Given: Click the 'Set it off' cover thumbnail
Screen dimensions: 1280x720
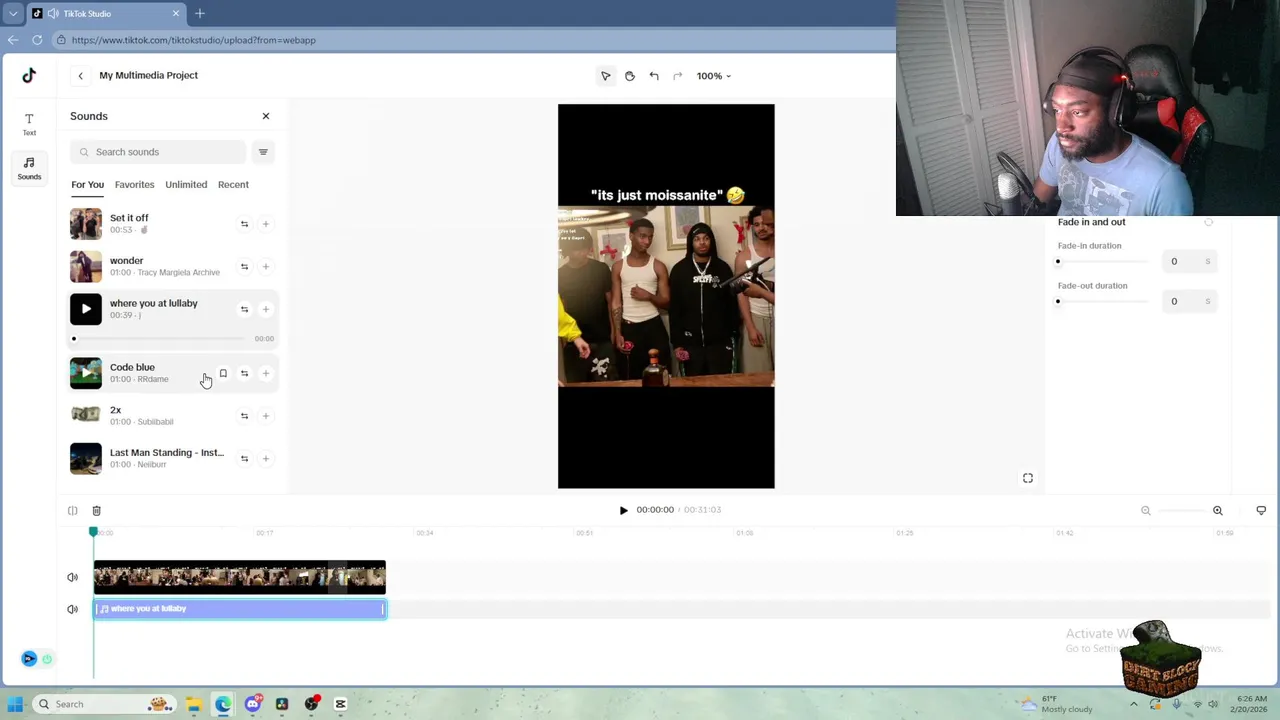Looking at the screenshot, I should tap(86, 224).
